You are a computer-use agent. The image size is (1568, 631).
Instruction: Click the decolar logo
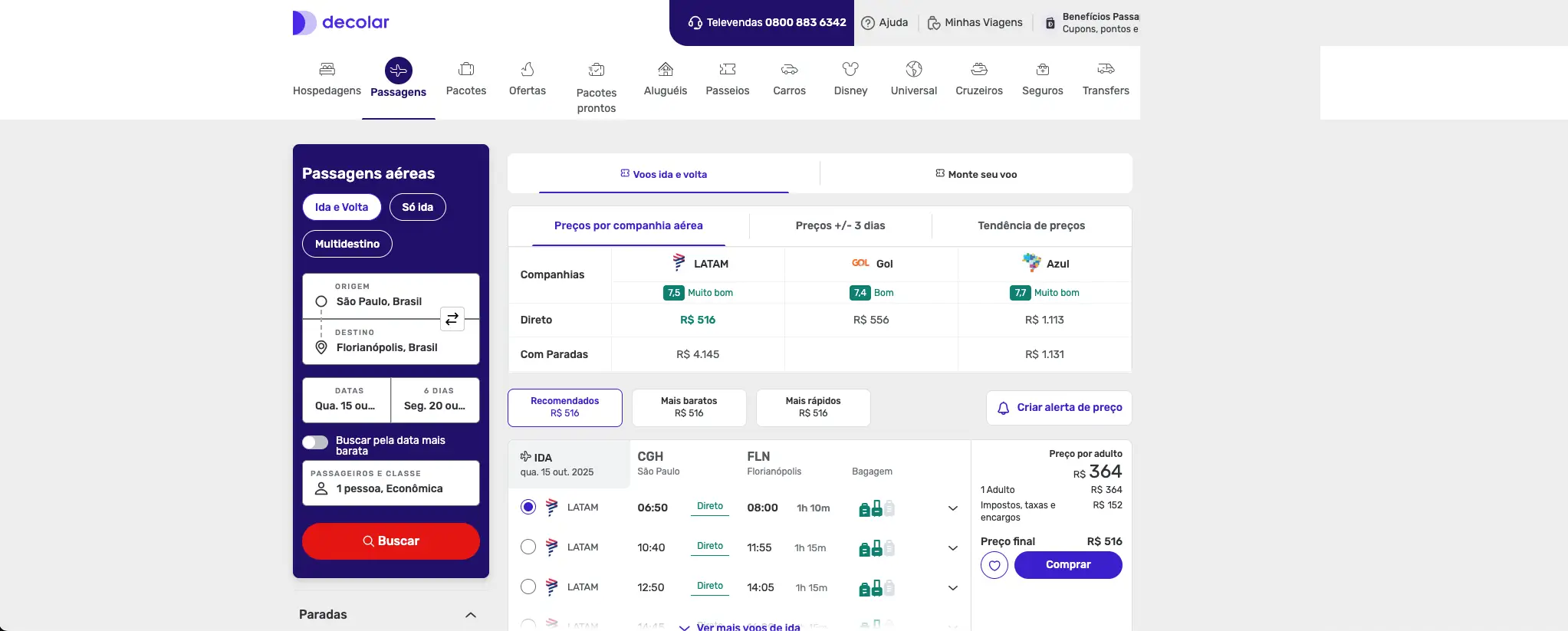point(341,22)
